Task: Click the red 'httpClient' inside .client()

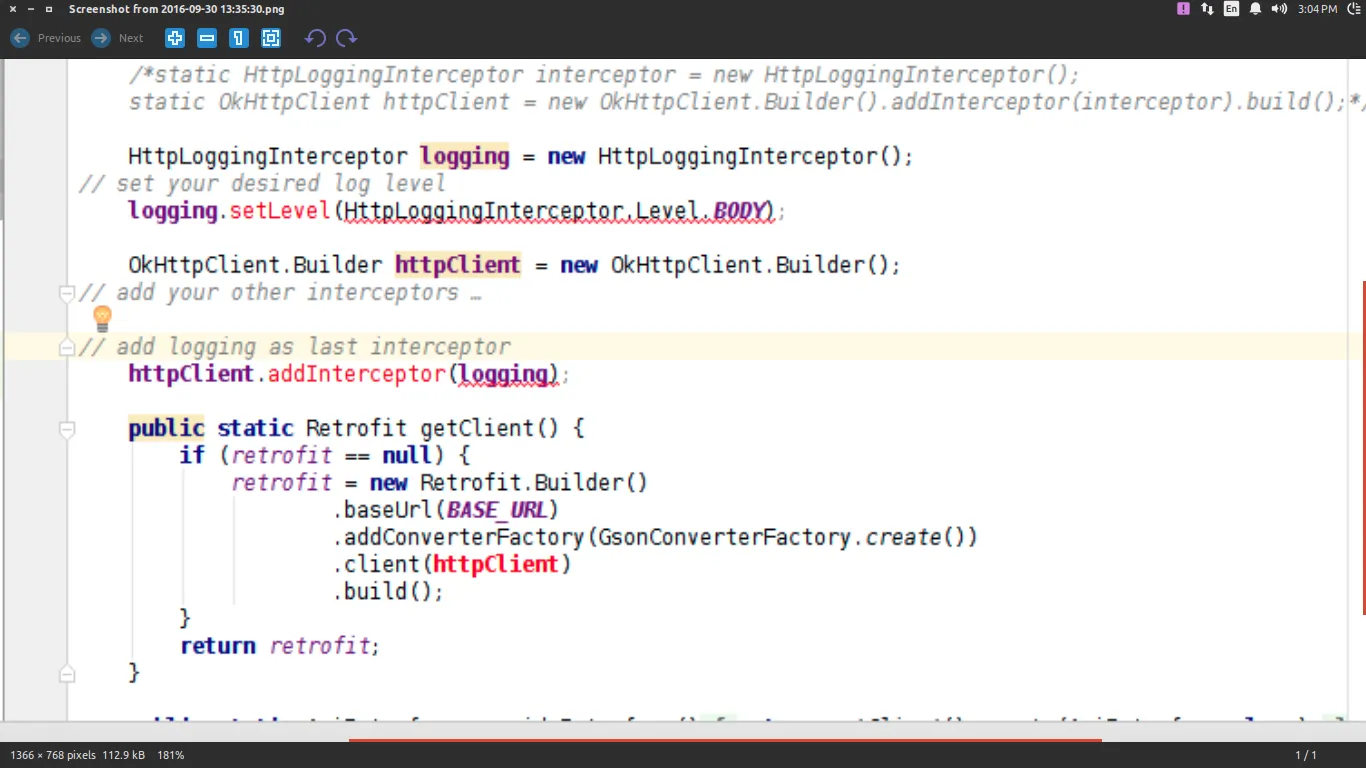Action: [496, 564]
